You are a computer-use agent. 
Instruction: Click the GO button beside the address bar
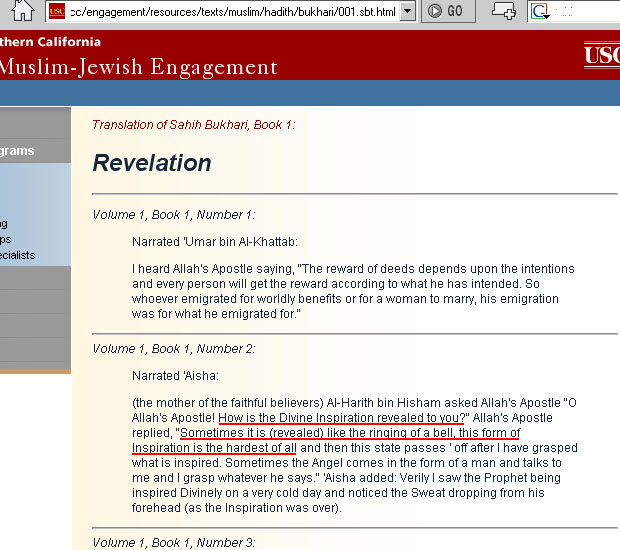[448, 11]
